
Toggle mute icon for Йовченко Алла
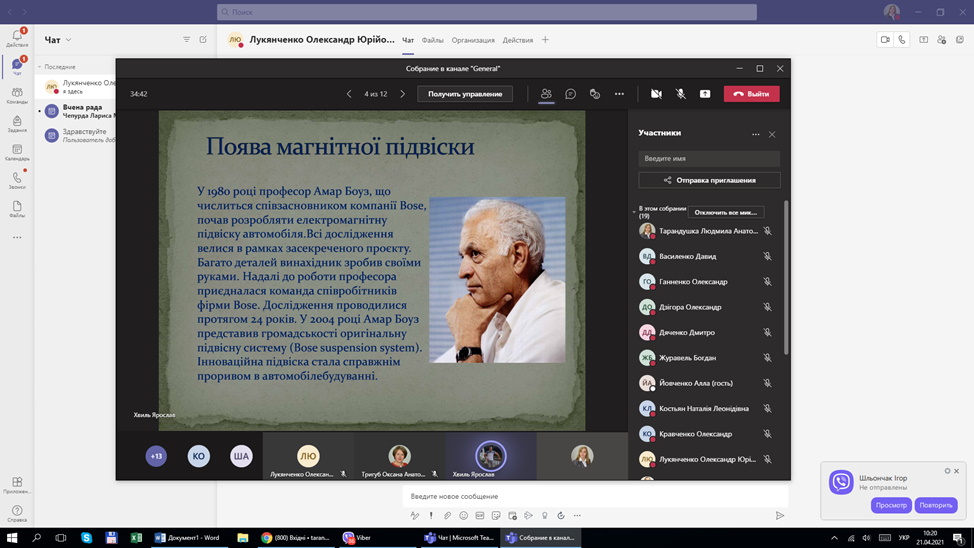pyautogui.click(x=768, y=383)
